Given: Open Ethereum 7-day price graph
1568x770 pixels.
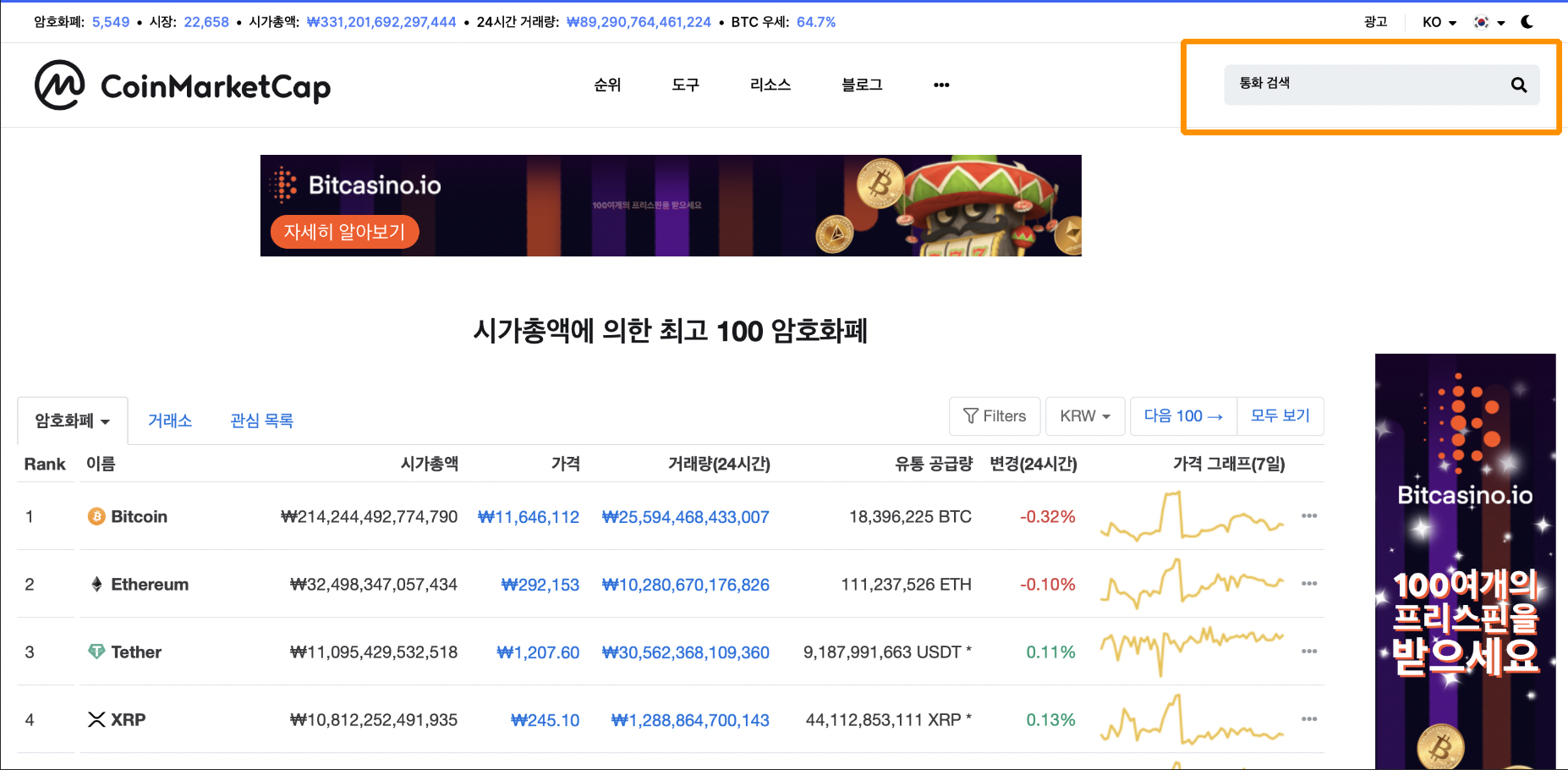Looking at the screenshot, I should click(1192, 584).
